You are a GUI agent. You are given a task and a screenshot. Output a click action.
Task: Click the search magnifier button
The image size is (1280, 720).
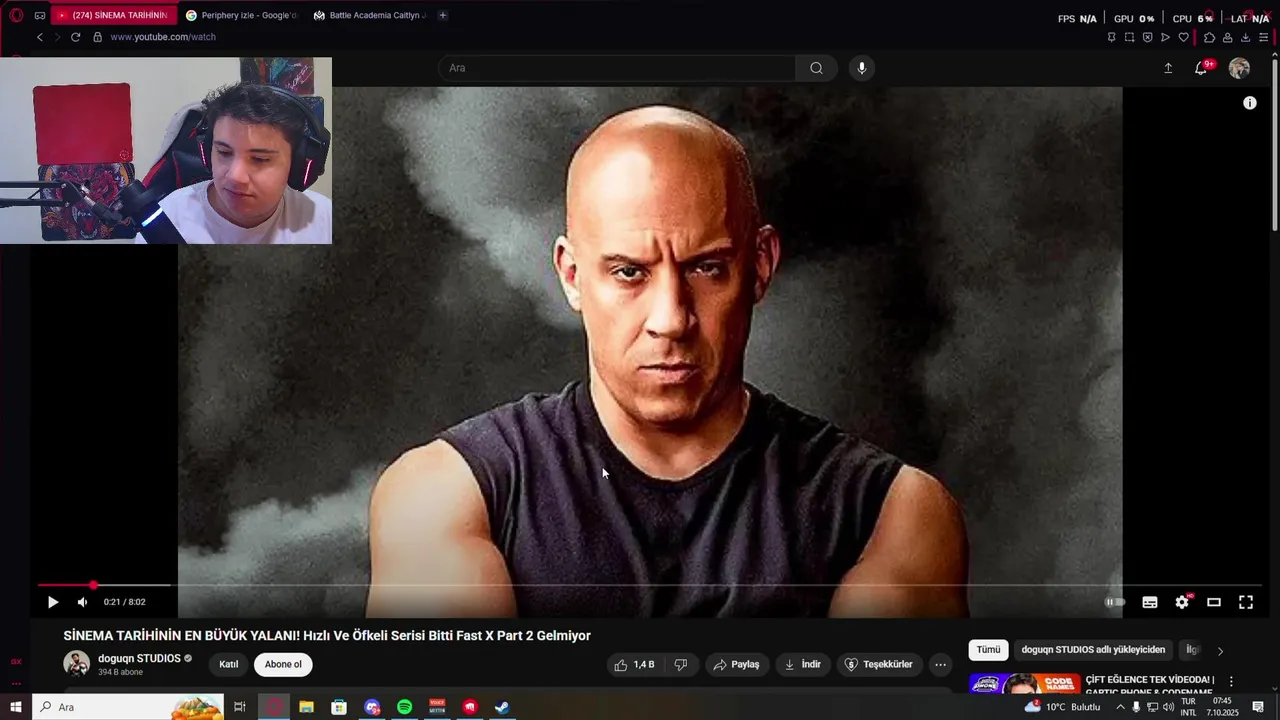point(816,68)
